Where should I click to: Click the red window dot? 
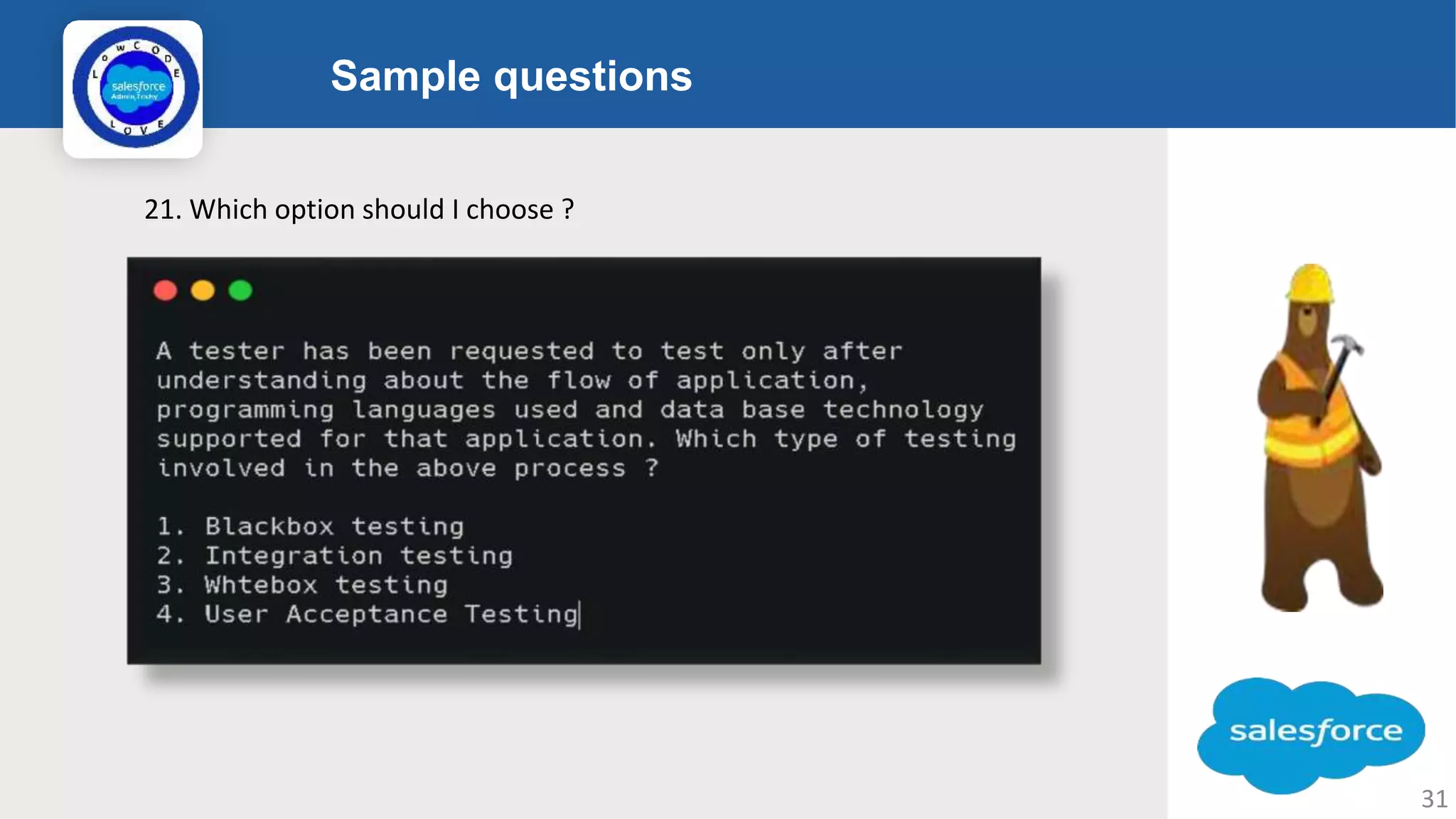165,291
